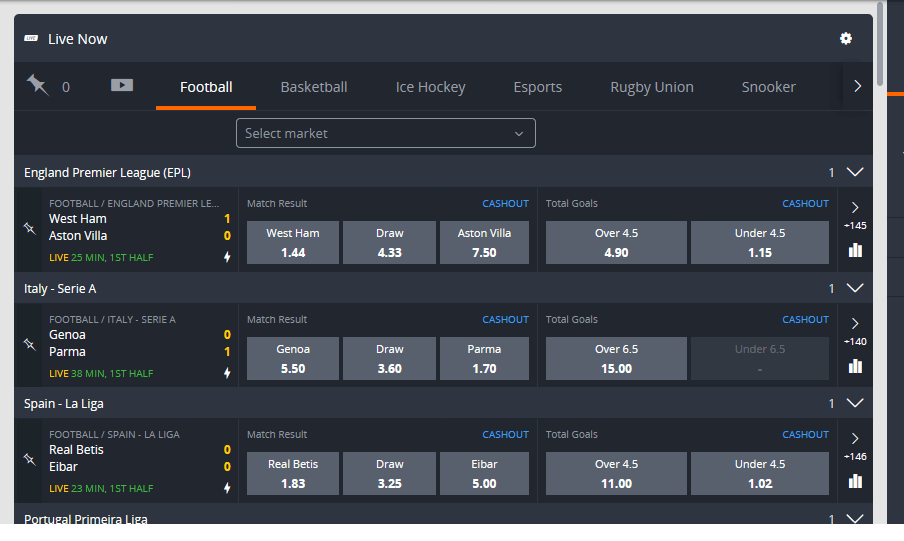Bet on West Ham at 1.44
The width and height of the screenshot is (904, 541).
[293, 242]
